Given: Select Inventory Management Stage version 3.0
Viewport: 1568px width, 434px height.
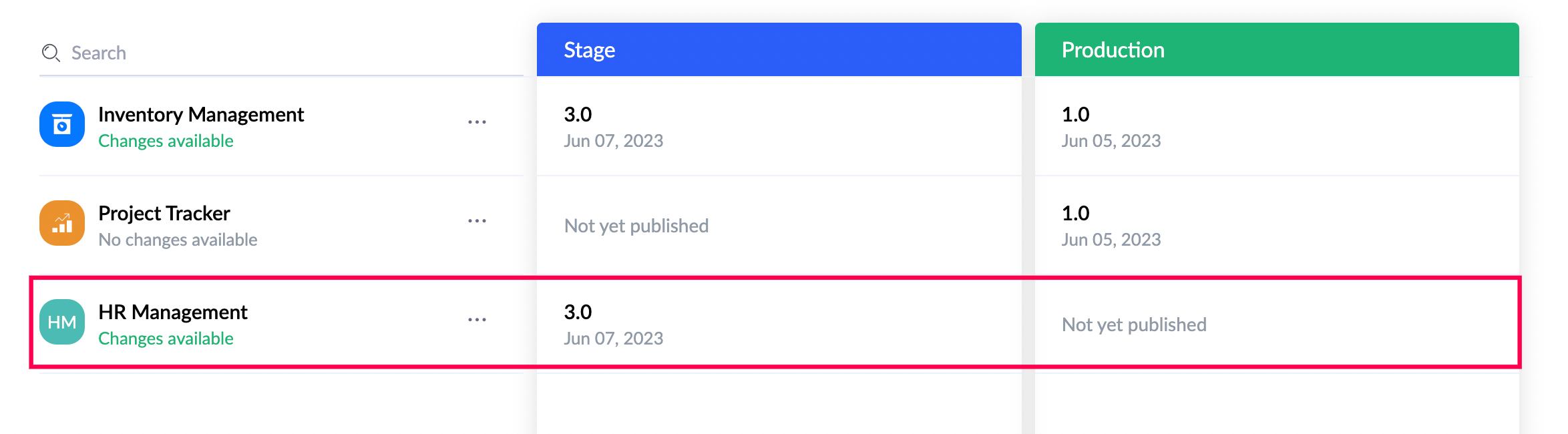Looking at the screenshot, I should (x=578, y=115).
